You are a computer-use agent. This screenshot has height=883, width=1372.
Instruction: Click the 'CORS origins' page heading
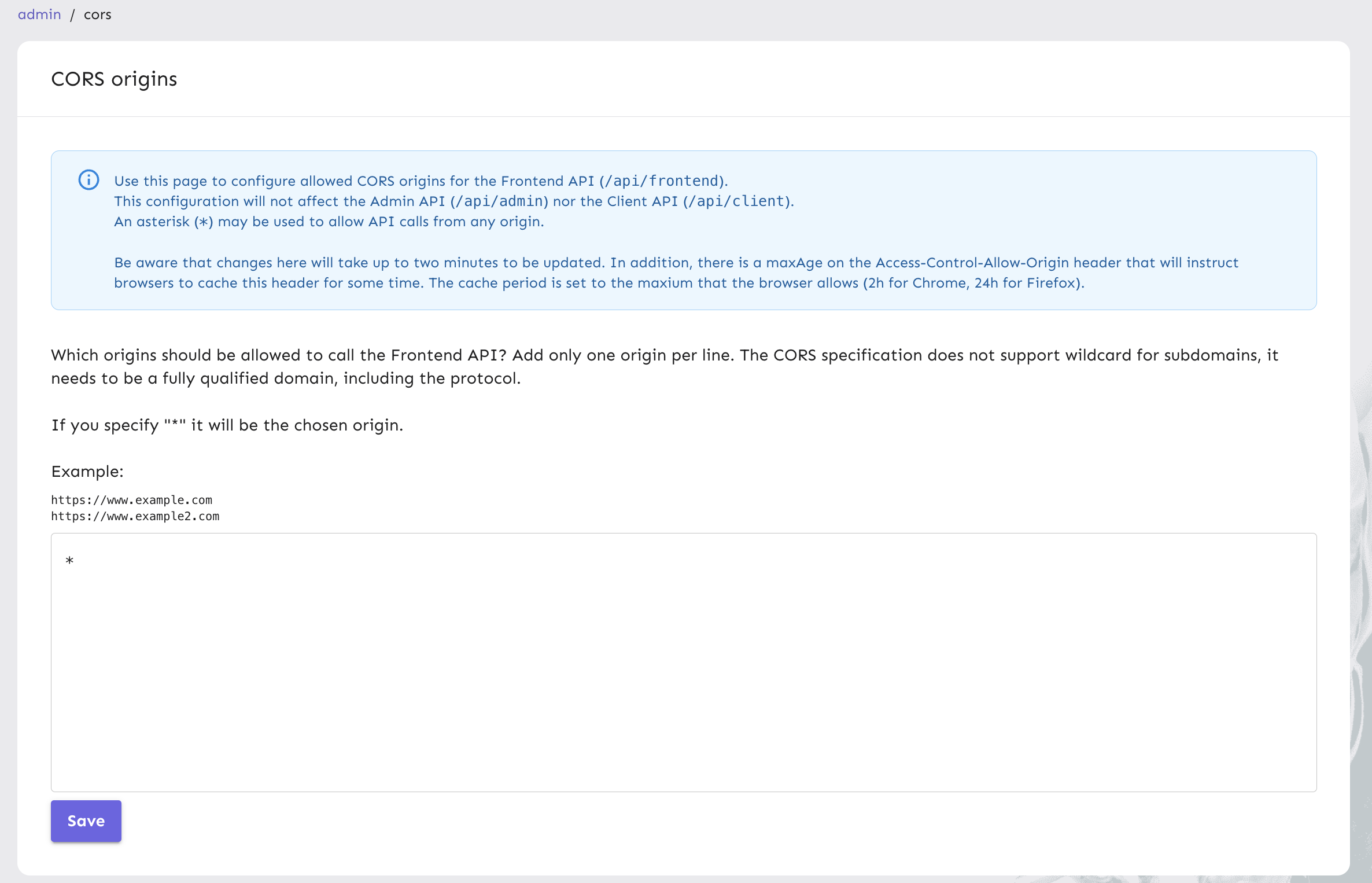coord(114,78)
